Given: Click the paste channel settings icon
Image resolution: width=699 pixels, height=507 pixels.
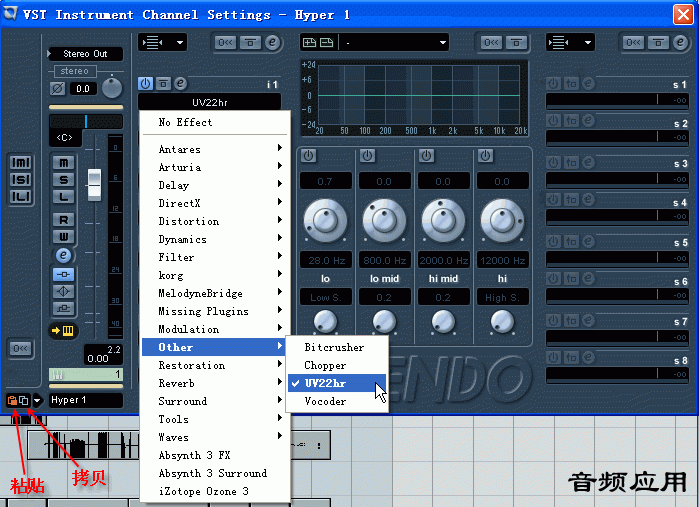Looking at the screenshot, I should 12,400.
